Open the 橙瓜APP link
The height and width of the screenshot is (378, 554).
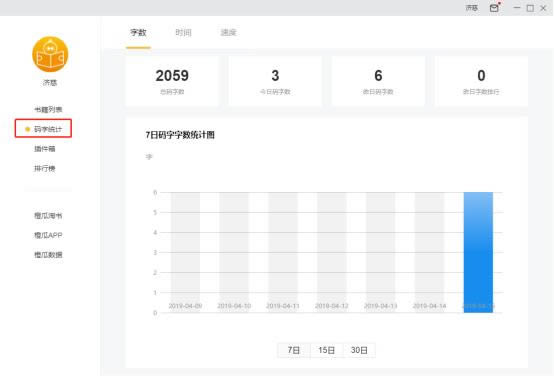(x=48, y=235)
